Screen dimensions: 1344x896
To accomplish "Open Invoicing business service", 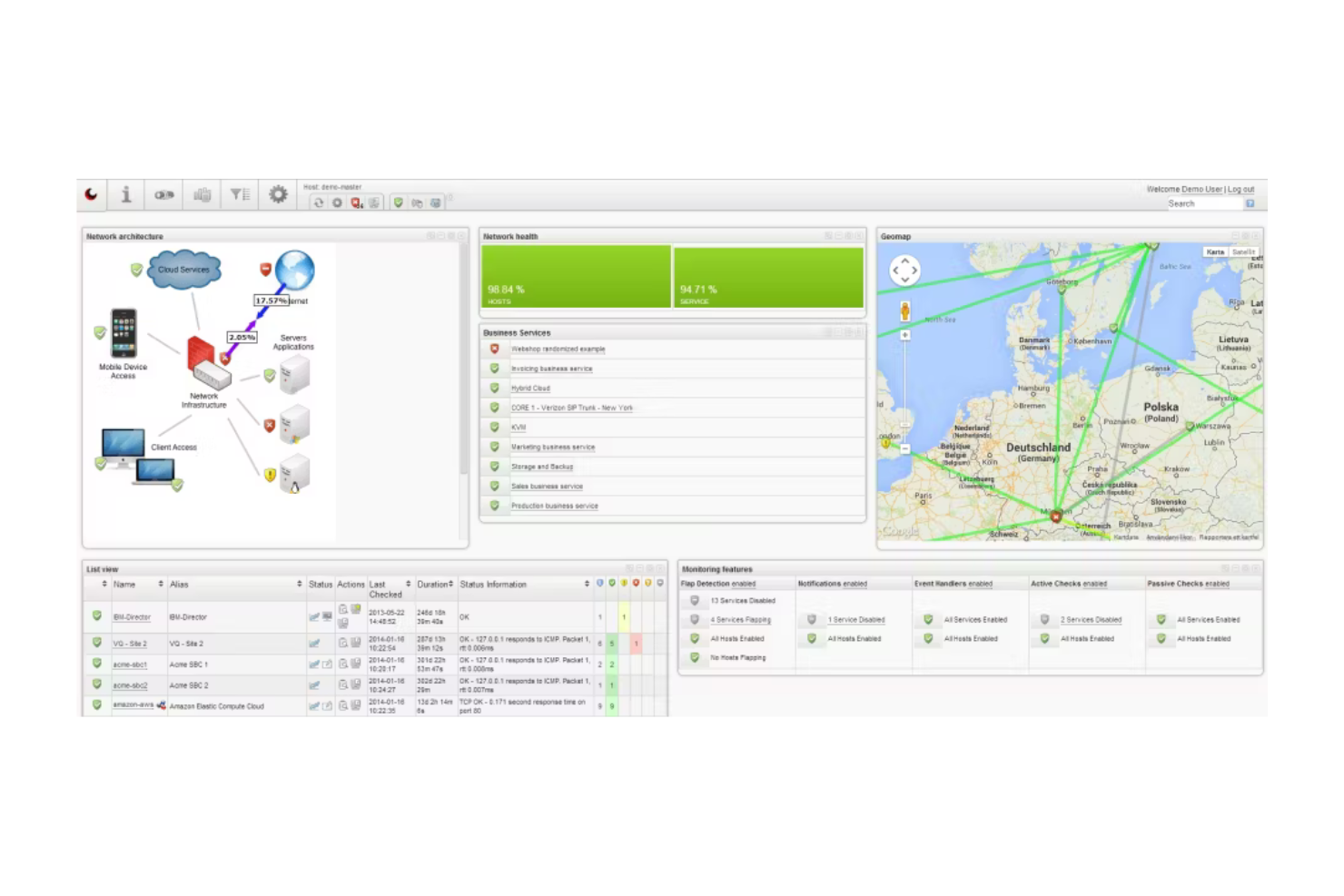I will (551, 369).
